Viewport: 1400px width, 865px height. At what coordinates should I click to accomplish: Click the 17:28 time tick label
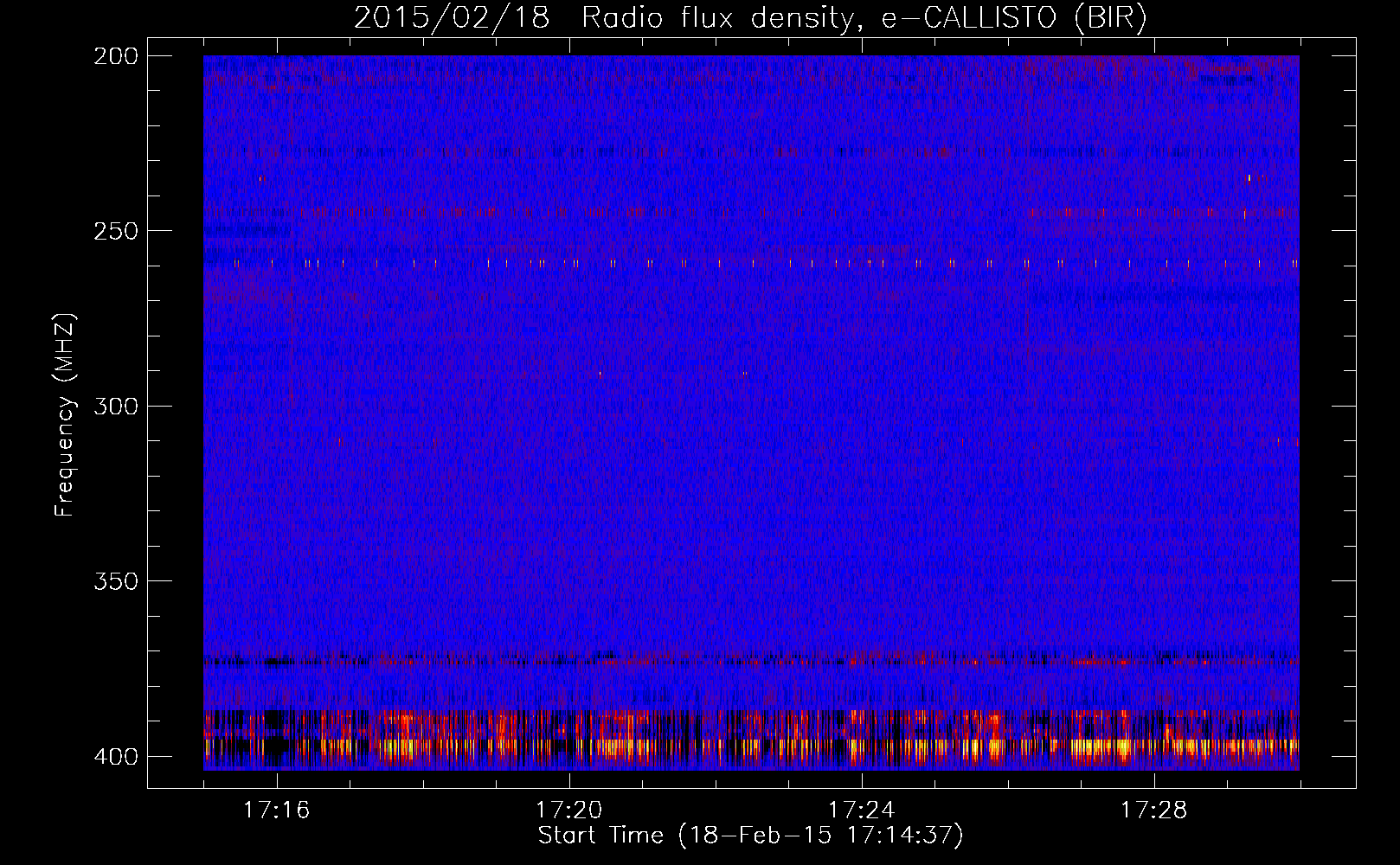click(1153, 811)
